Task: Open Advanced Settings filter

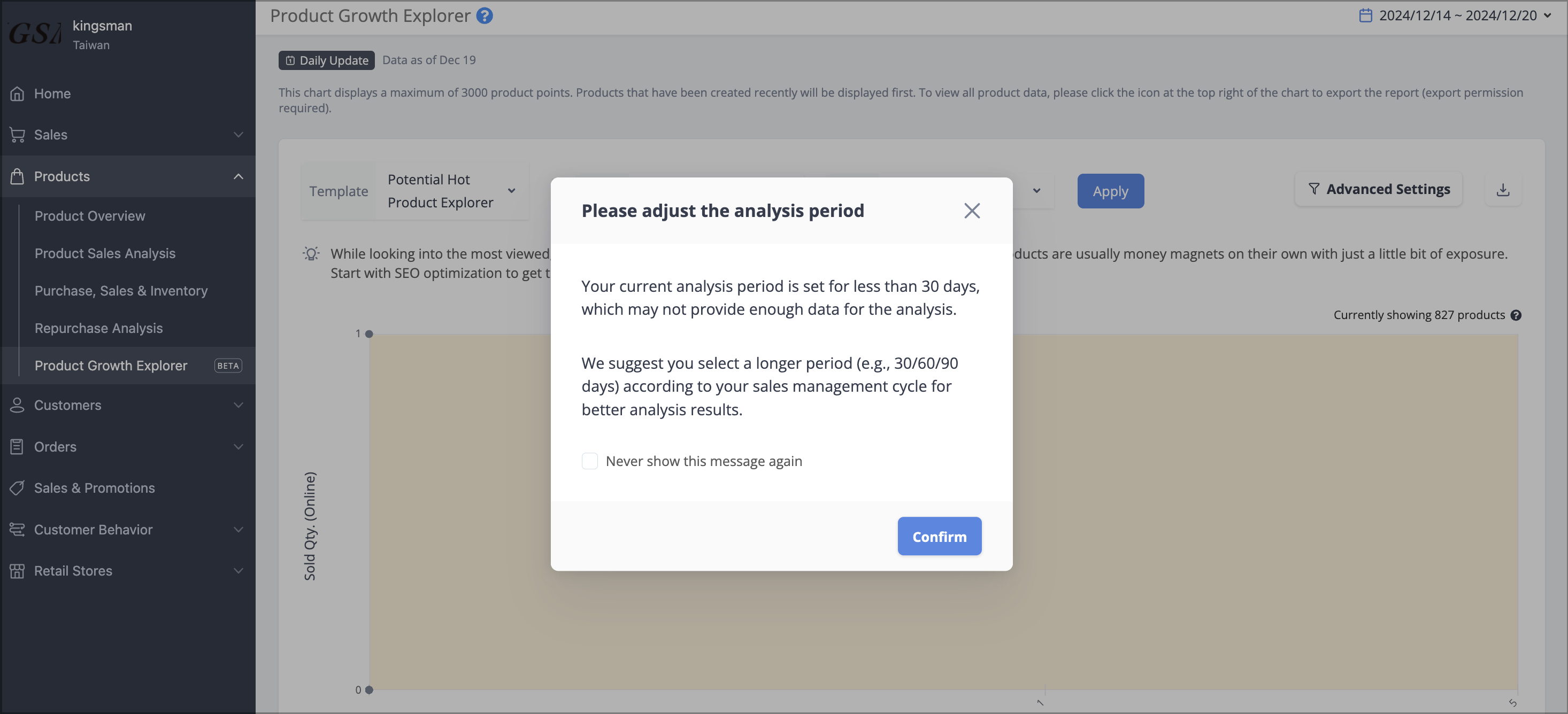Action: (1378, 190)
